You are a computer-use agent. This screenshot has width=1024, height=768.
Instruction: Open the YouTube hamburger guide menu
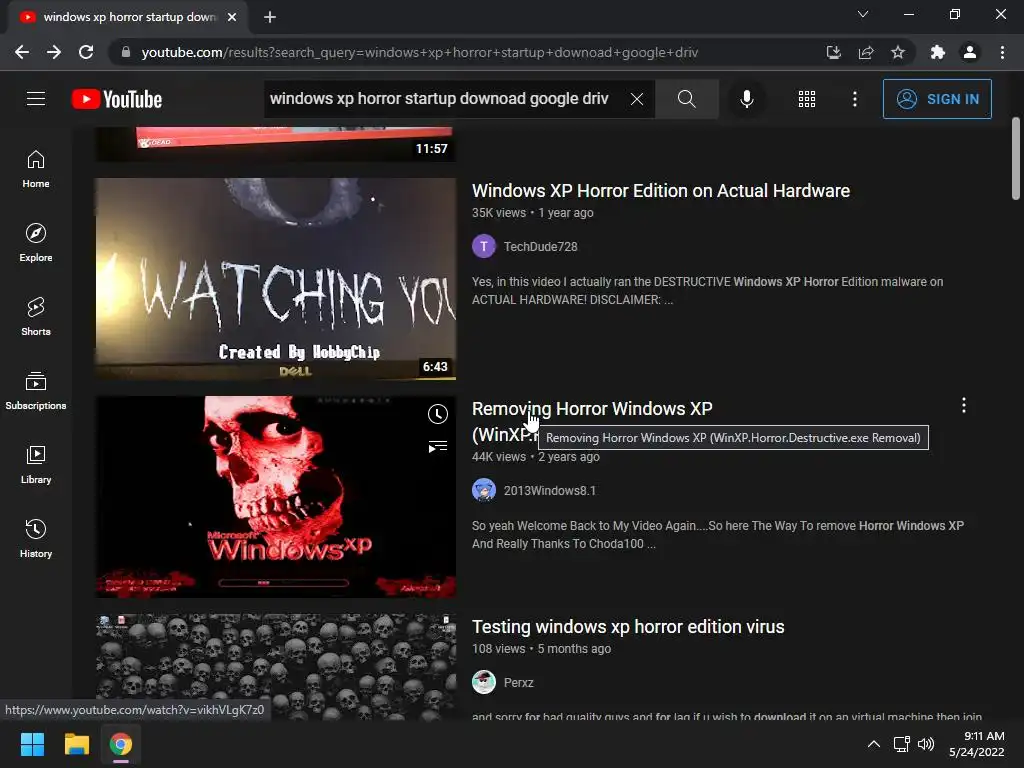36,99
